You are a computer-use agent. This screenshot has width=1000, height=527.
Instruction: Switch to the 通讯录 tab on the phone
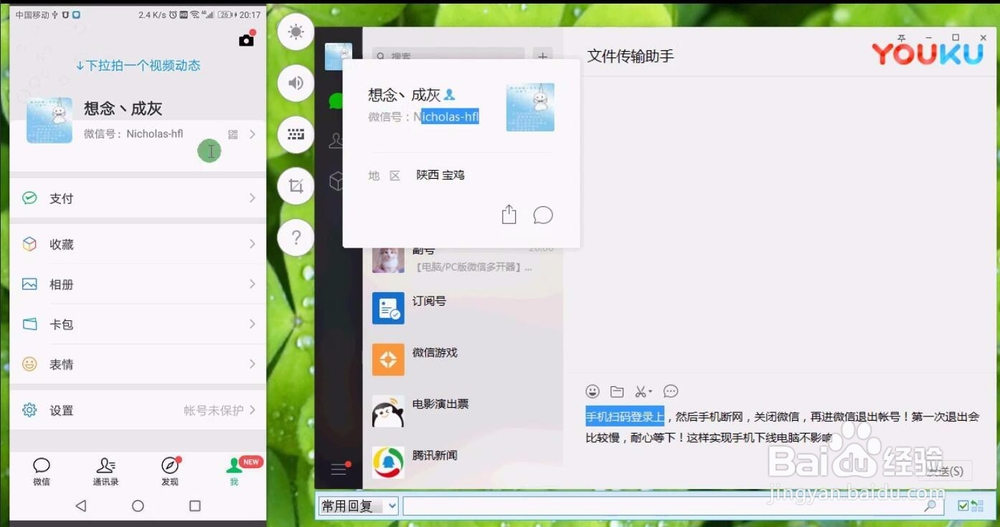click(x=105, y=471)
